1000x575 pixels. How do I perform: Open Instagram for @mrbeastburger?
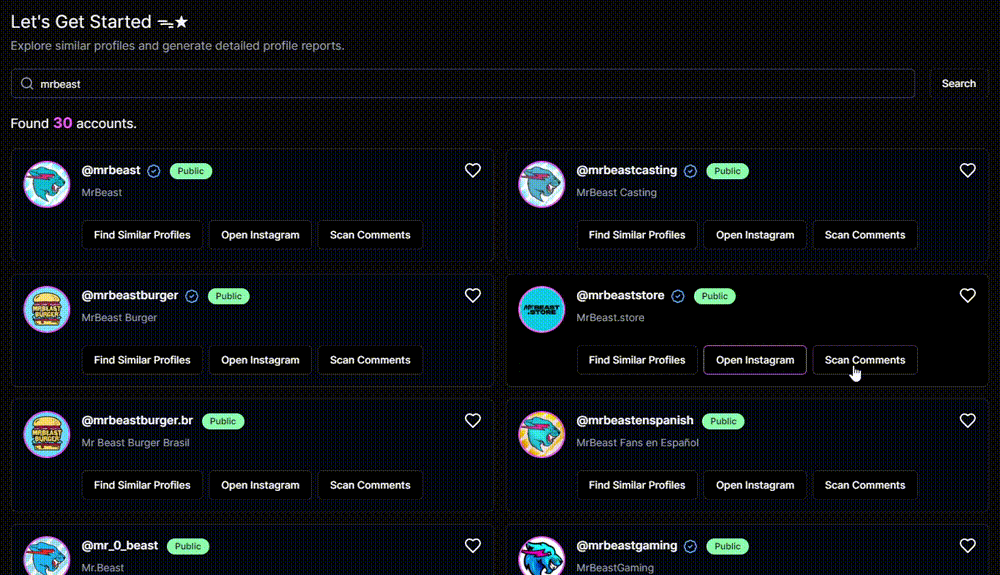(x=260, y=360)
